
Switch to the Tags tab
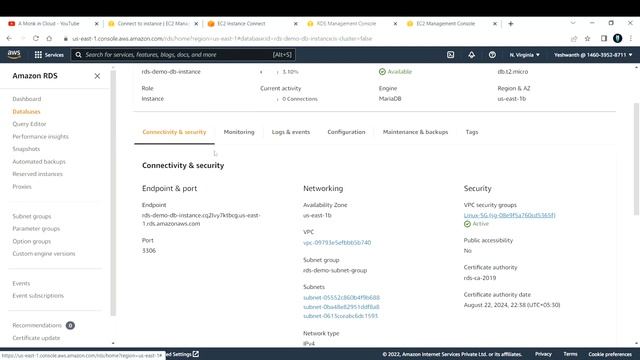(x=472, y=132)
